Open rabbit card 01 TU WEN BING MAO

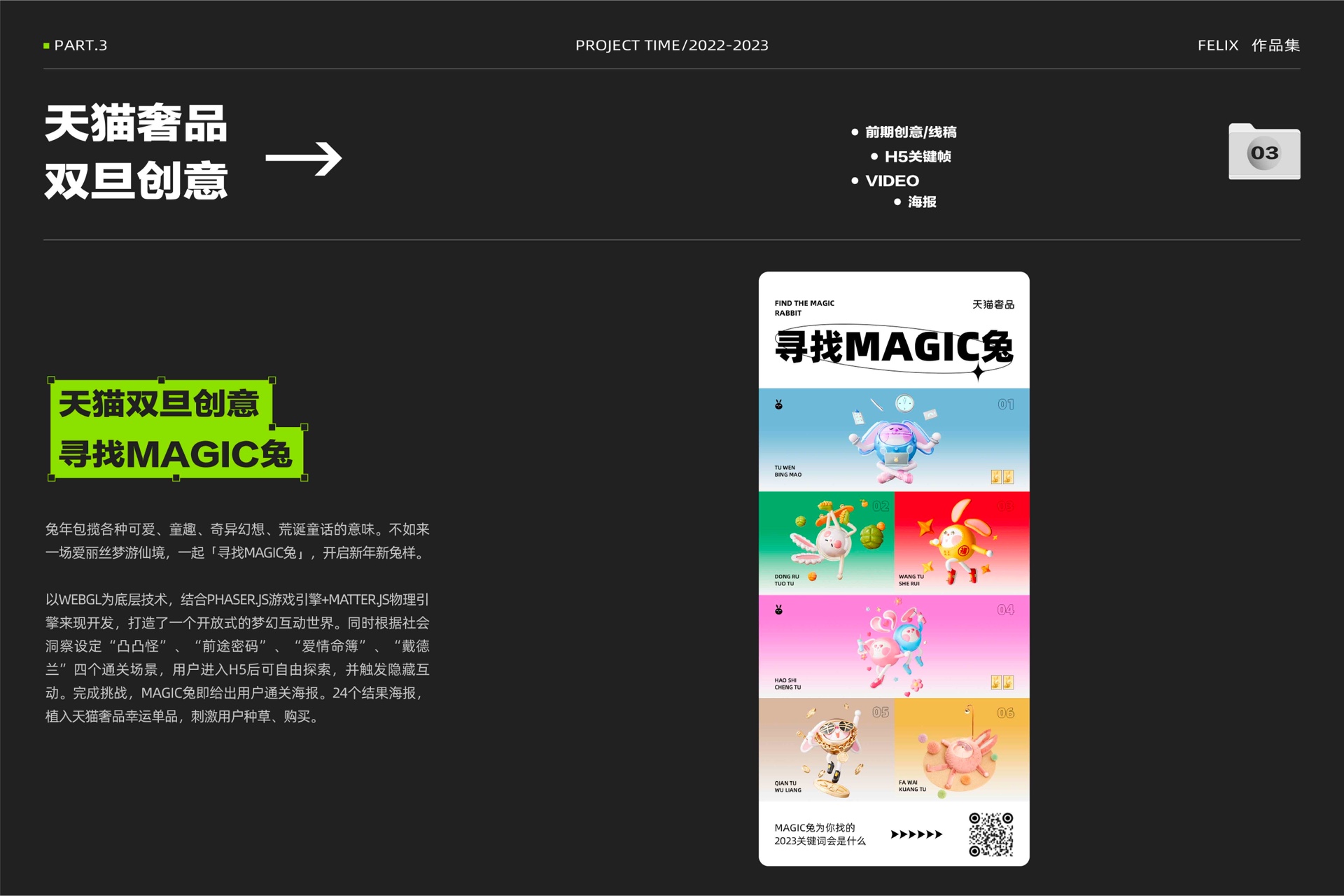click(894, 440)
